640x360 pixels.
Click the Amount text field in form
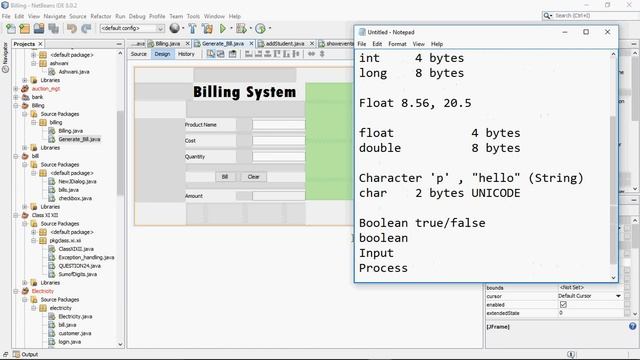click(278, 196)
